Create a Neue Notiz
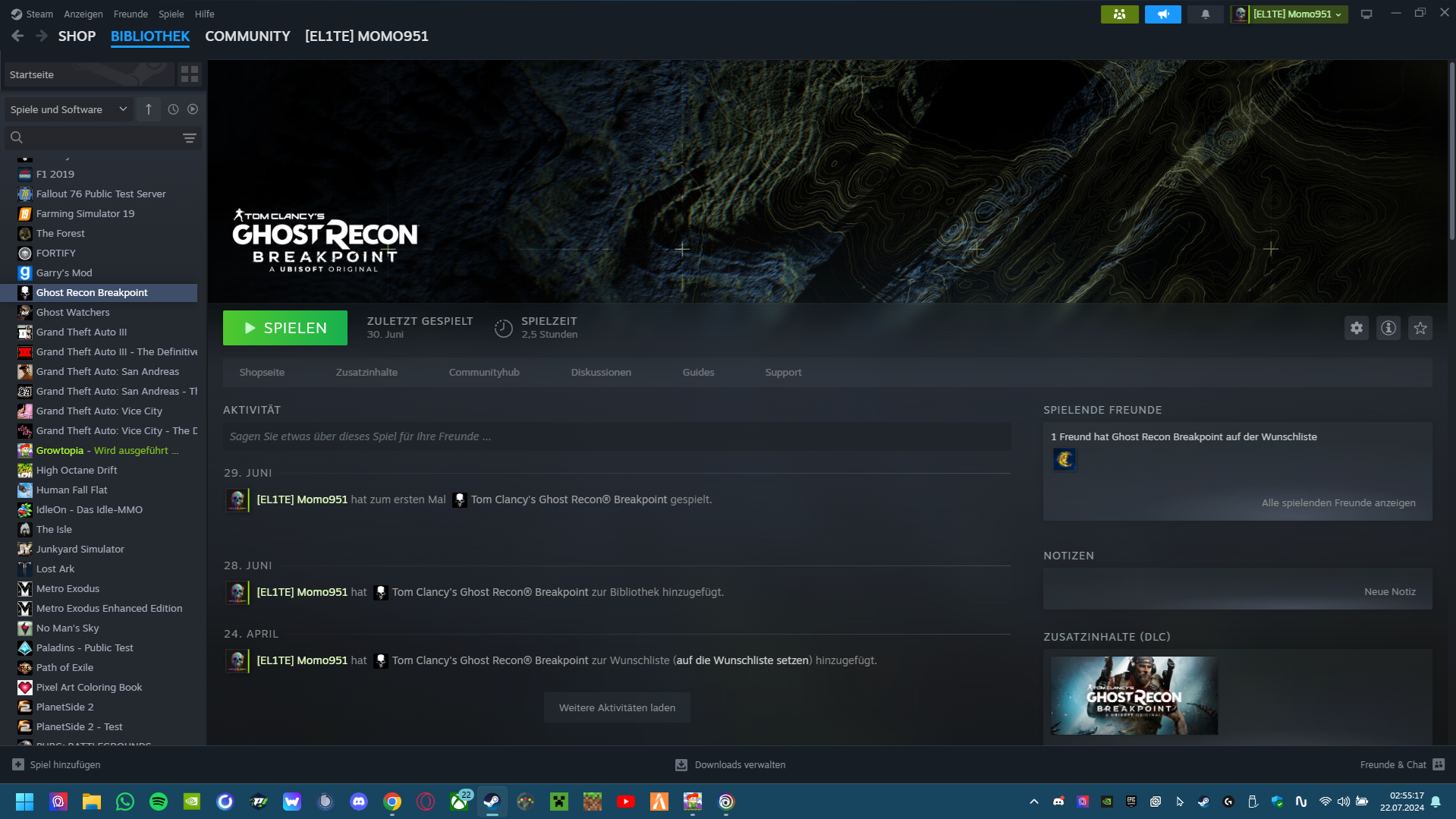Image resolution: width=1456 pixels, height=819 pixels. click(x=1389, y=591)
